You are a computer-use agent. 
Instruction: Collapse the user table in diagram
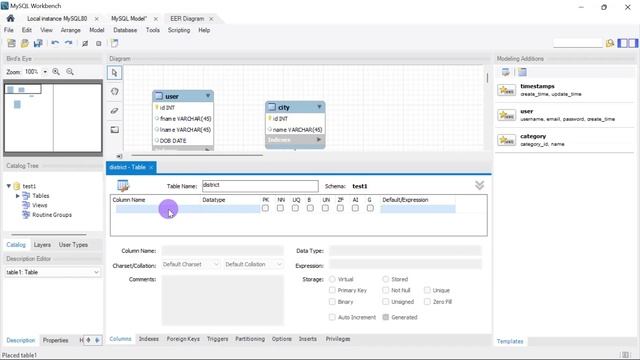208,96
